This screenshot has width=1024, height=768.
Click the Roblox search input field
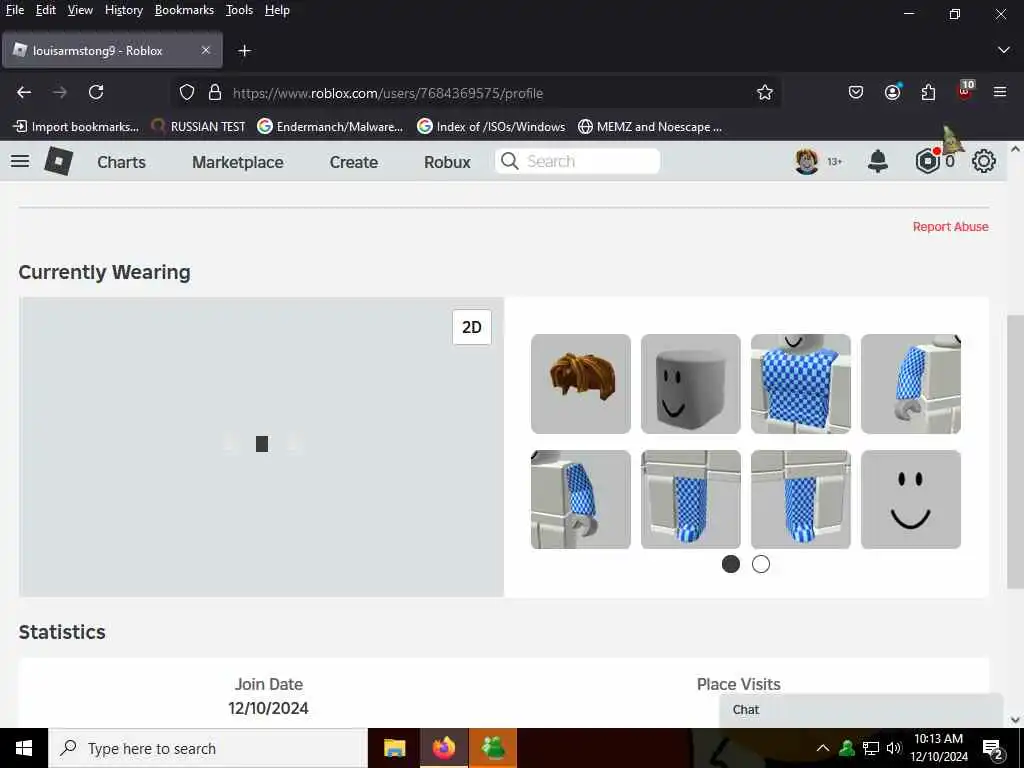(x=577, y=161)
